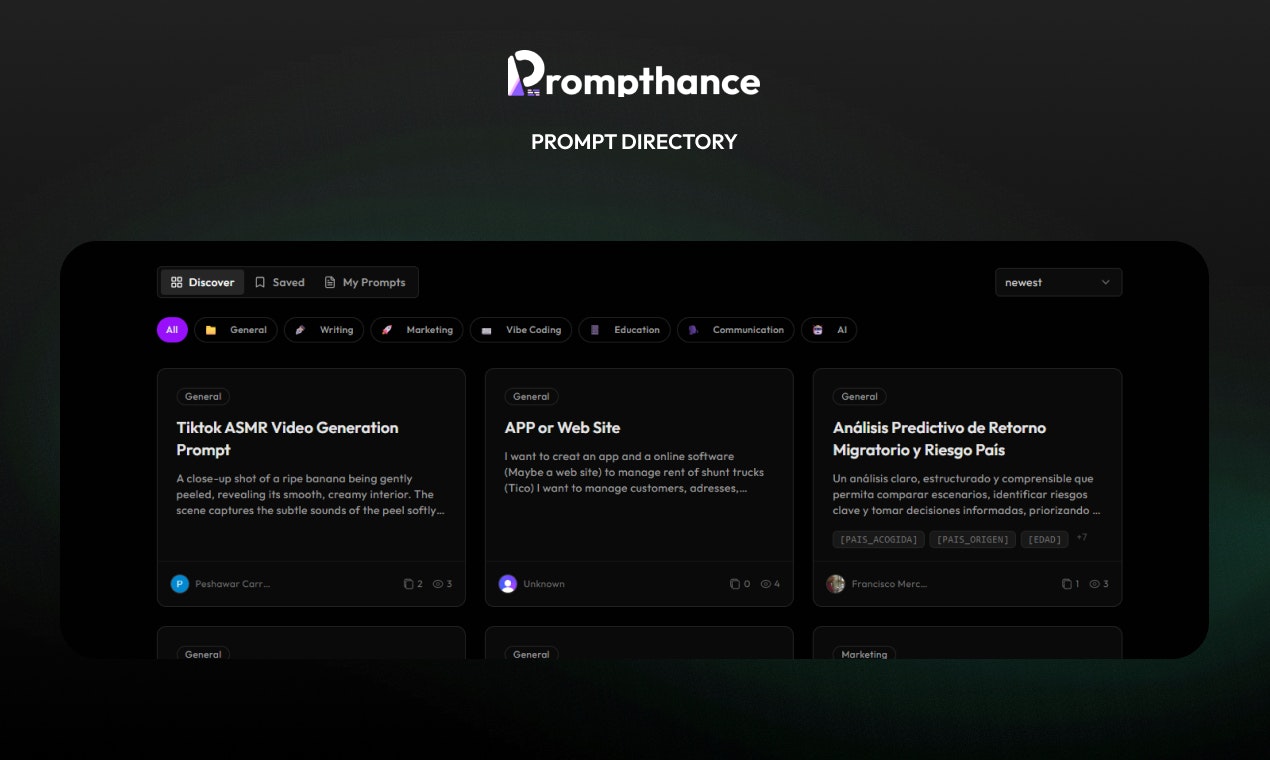Screen dimensions: 1270x760
Task: Click the Marketing tag on bottom-row card
Action: [864, 654]
